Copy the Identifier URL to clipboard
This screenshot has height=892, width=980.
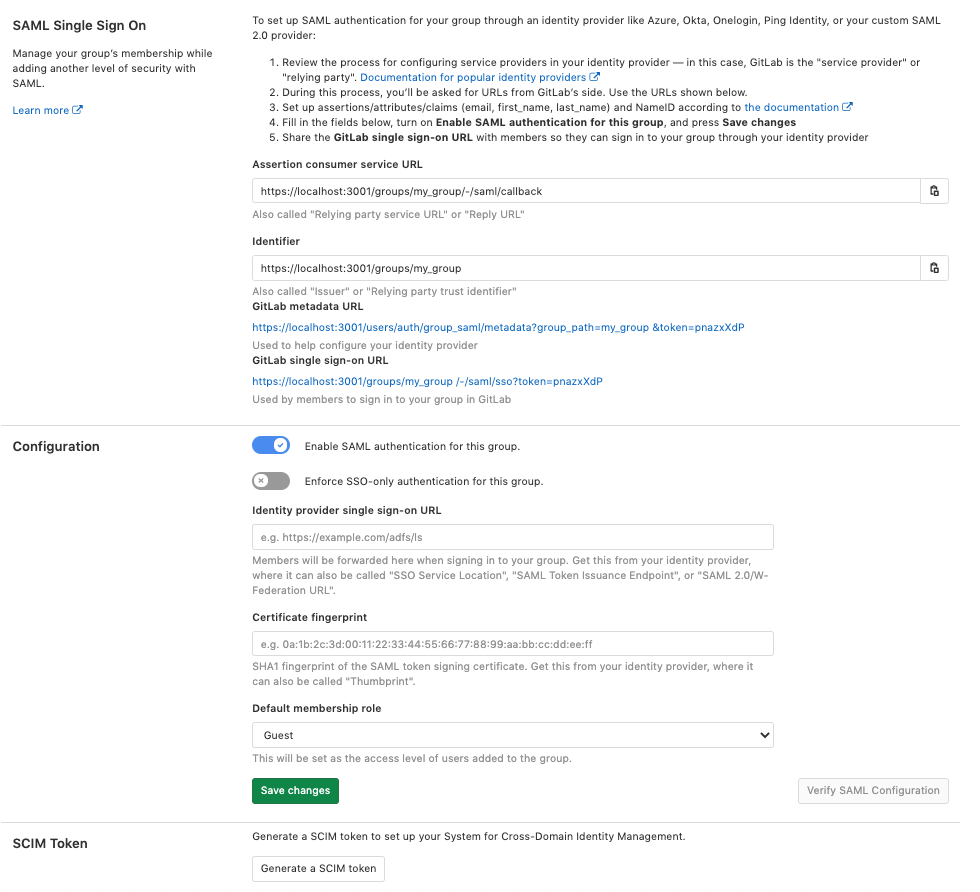click(x=934, y=268)
